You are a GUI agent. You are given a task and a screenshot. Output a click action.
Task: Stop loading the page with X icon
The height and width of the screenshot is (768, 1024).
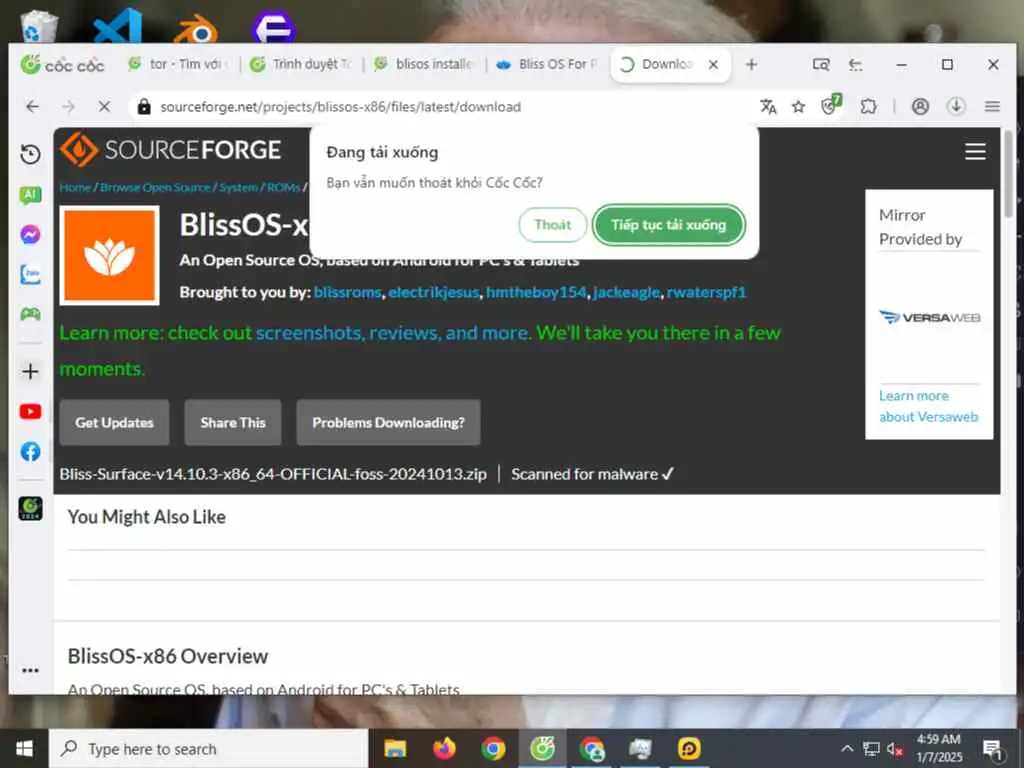point(104,106)
